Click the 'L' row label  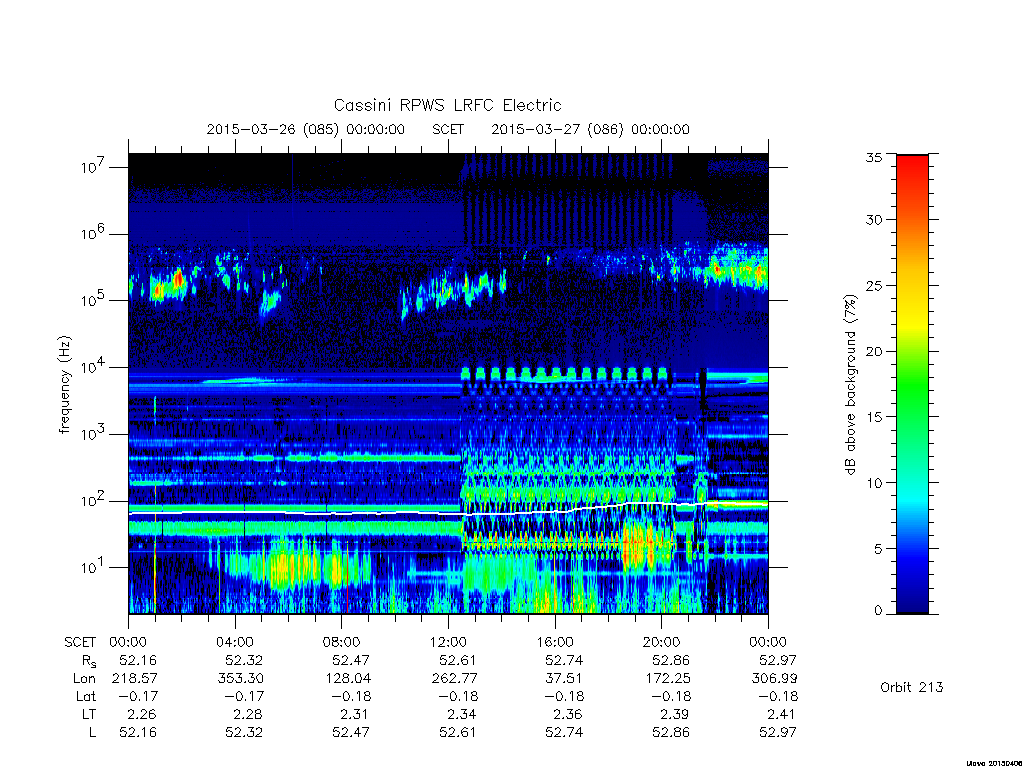[x=92, y=732]
